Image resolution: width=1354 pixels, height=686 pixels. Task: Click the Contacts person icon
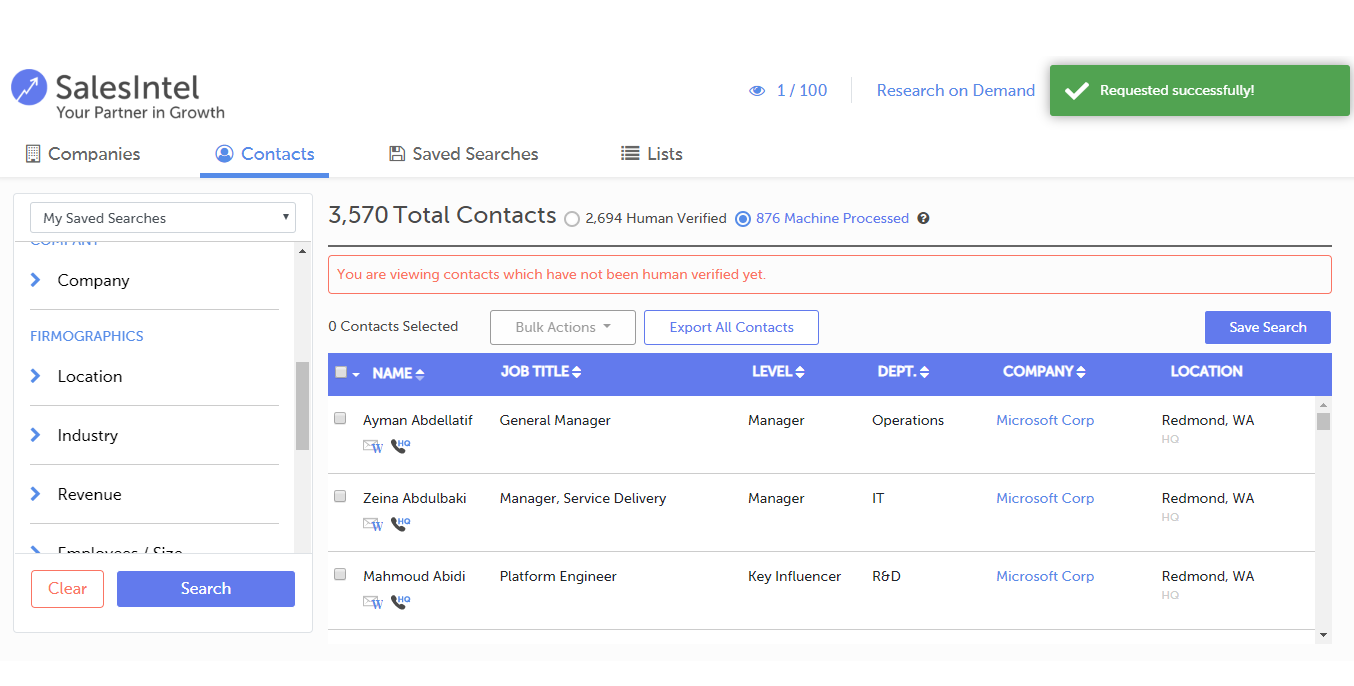(224, 153)
